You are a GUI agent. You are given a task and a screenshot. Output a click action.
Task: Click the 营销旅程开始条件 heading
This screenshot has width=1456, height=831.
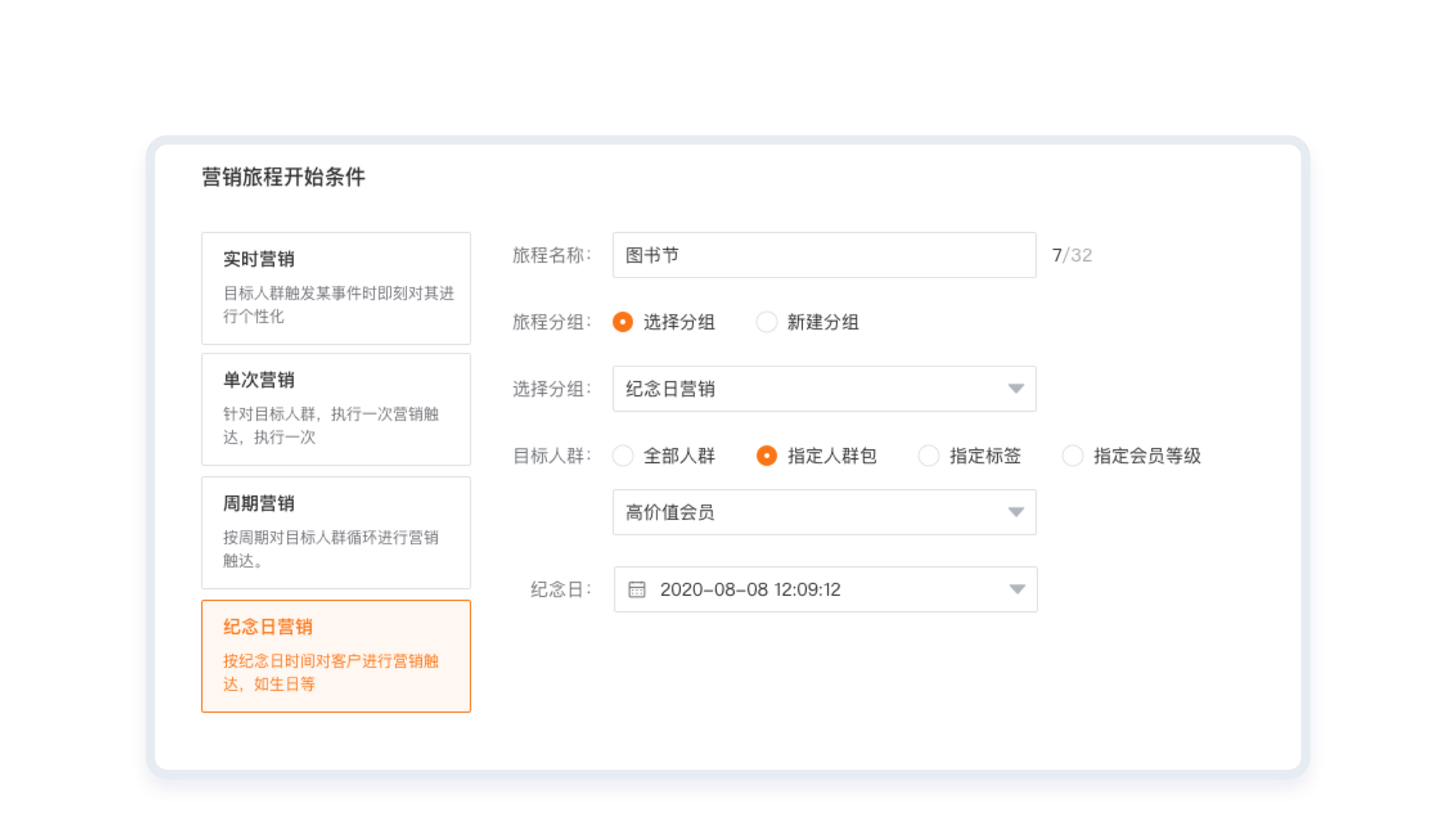[x=283, y=177]
